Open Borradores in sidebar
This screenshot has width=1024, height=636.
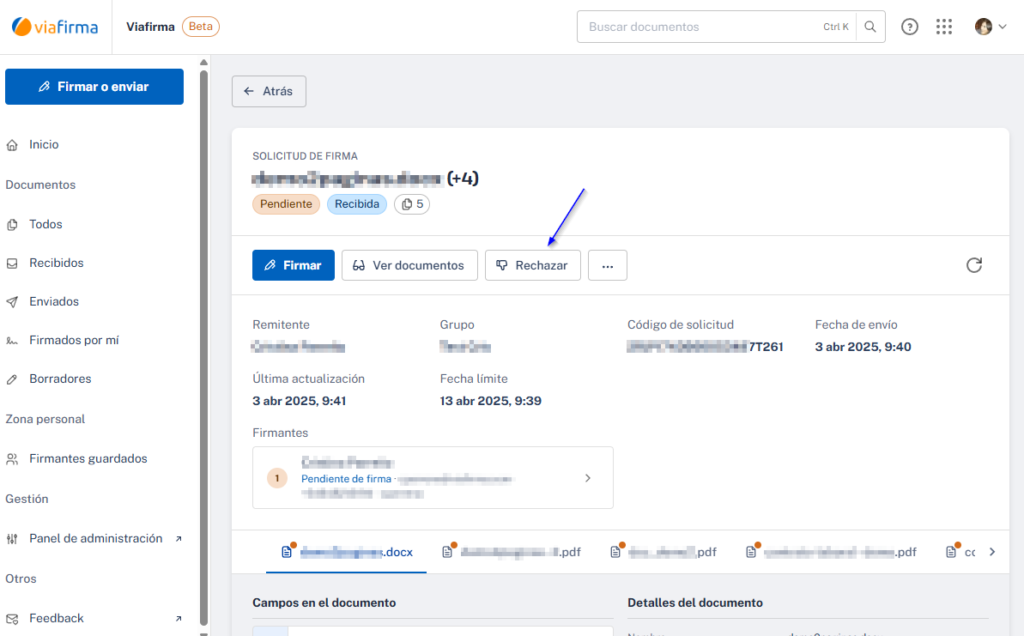[x=60, y=379]
